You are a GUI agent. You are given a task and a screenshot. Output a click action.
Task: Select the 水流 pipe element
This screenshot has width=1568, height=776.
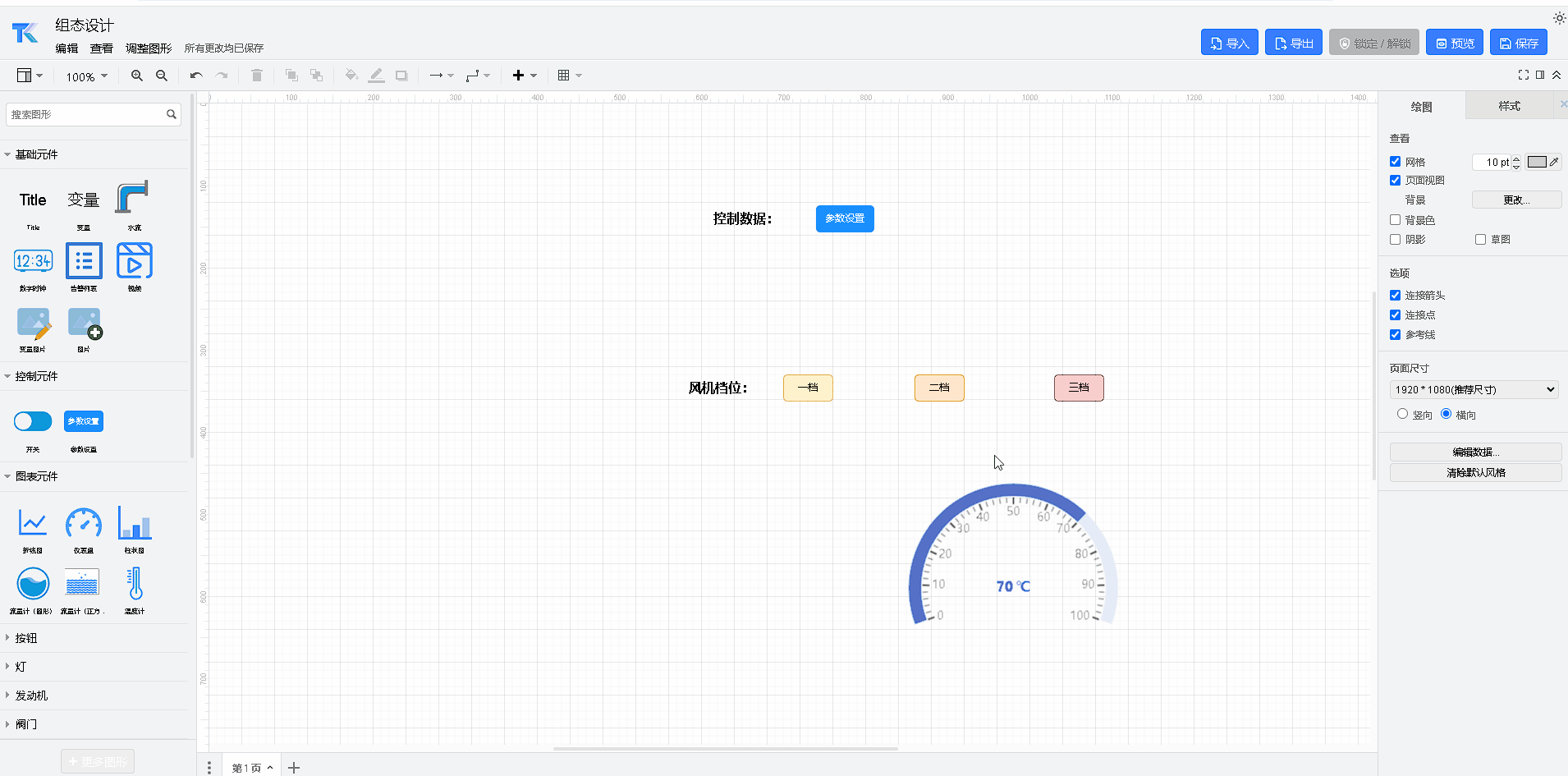(x=133, y=198)
